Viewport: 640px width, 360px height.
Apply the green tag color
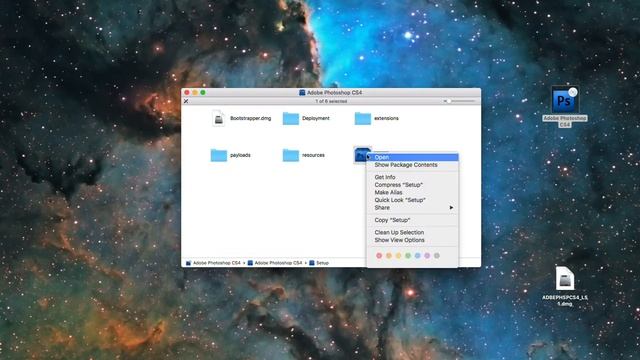click(408, 256)
